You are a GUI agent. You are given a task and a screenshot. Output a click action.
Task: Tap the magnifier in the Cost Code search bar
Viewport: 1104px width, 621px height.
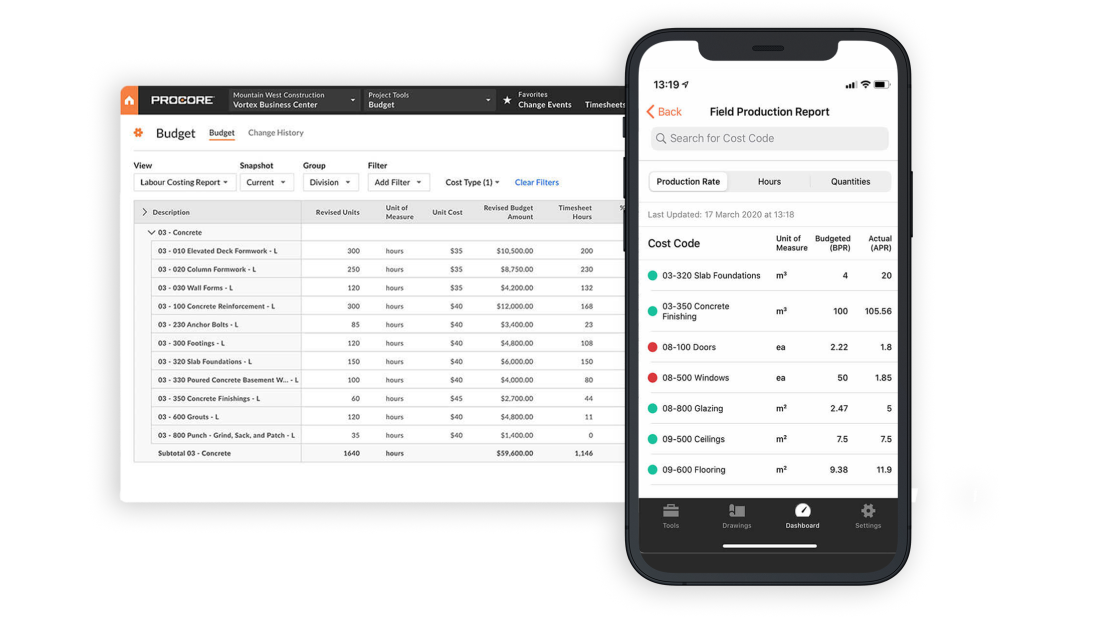pyautogui.click(x=661, y=138)
